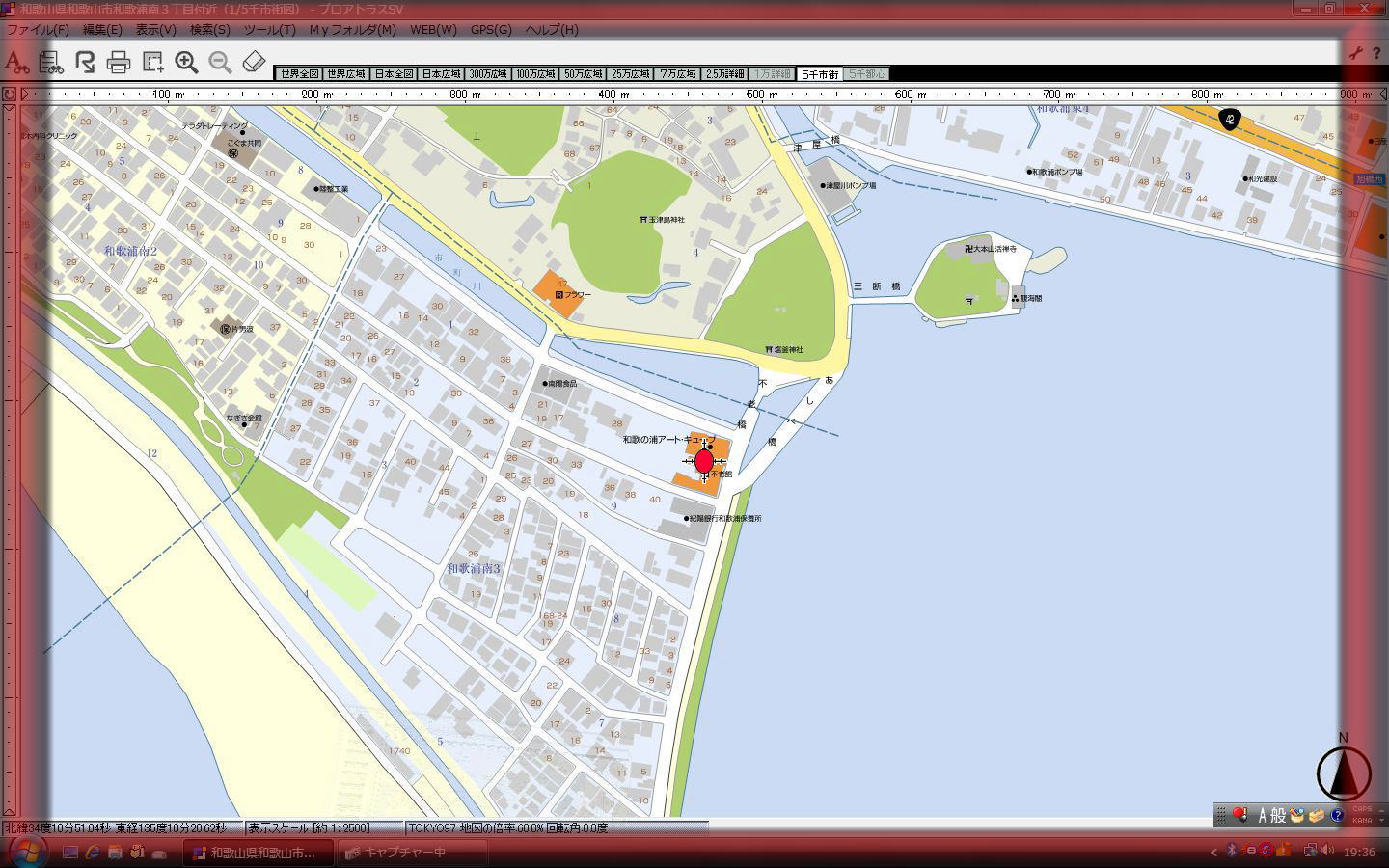Expand the 検索(S) menu

pyautogui.click(x=209, y=29)
